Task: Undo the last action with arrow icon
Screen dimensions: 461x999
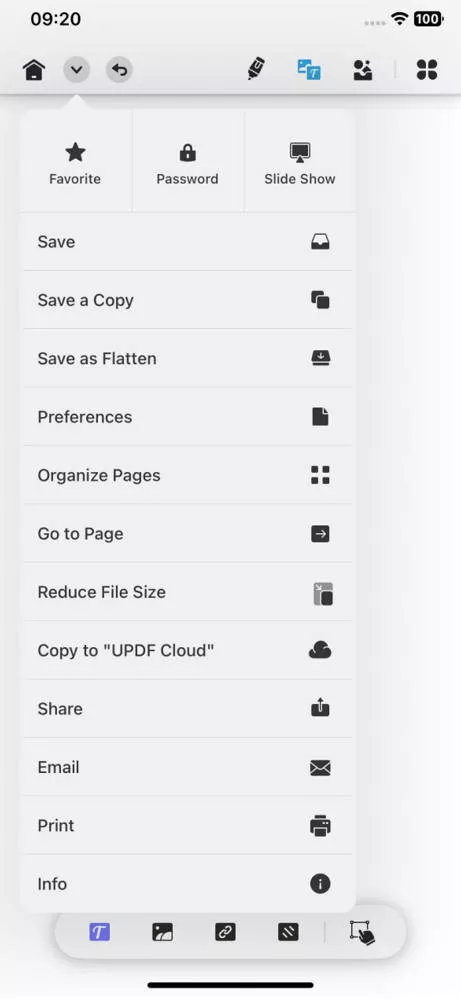Action: click(x=119, y=69)
